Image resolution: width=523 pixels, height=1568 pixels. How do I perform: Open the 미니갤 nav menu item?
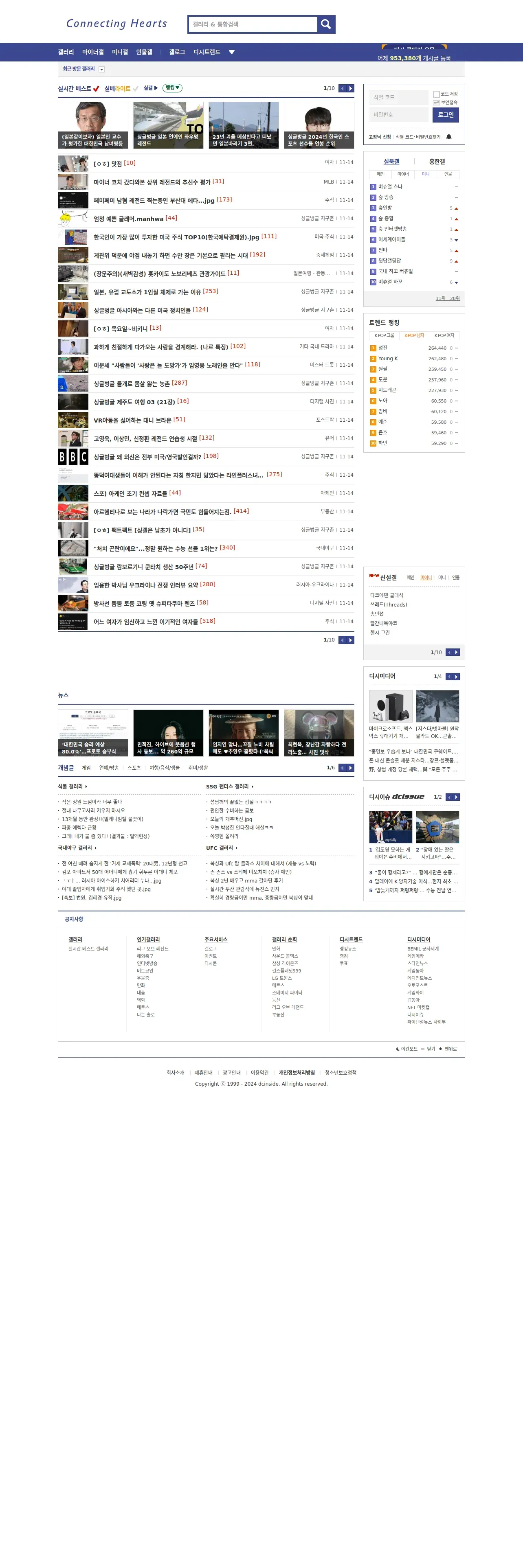pos(120,53)
